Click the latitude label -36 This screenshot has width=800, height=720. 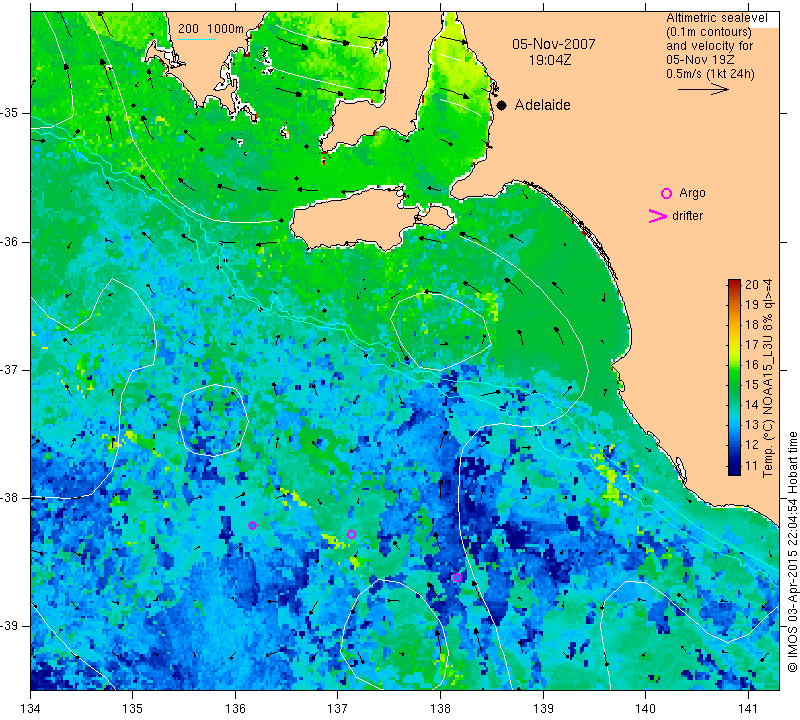click(9, 241)
